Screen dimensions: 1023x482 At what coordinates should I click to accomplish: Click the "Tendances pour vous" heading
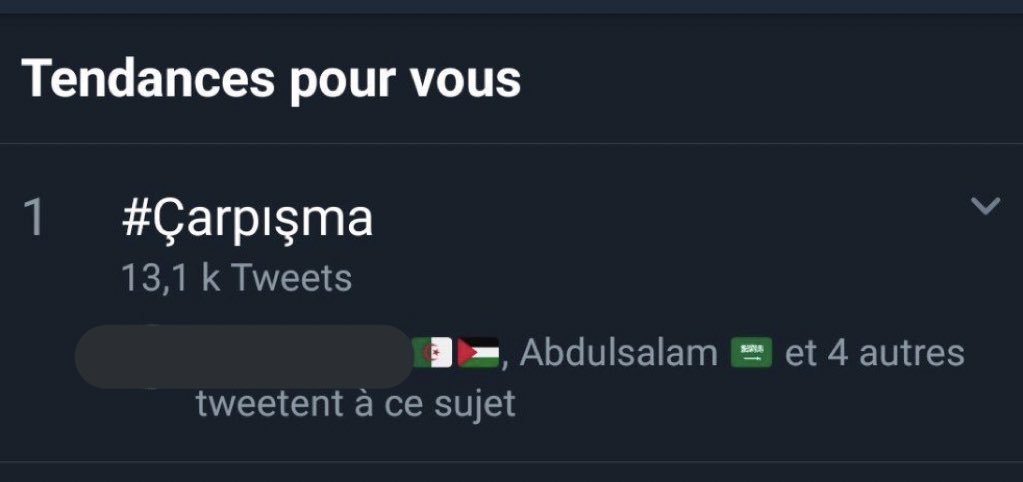point(271,78)
